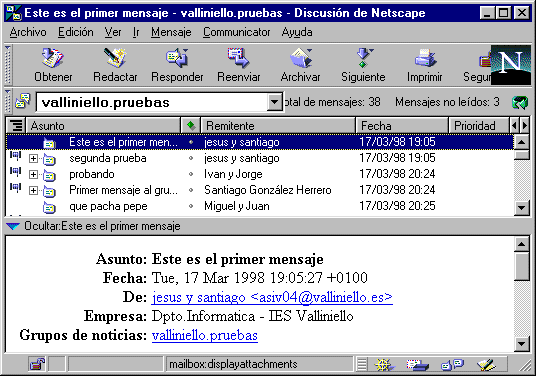Open the Ayuda menu
The width and height of the screenshot is (536, 376).
click(x=297, y=32)
